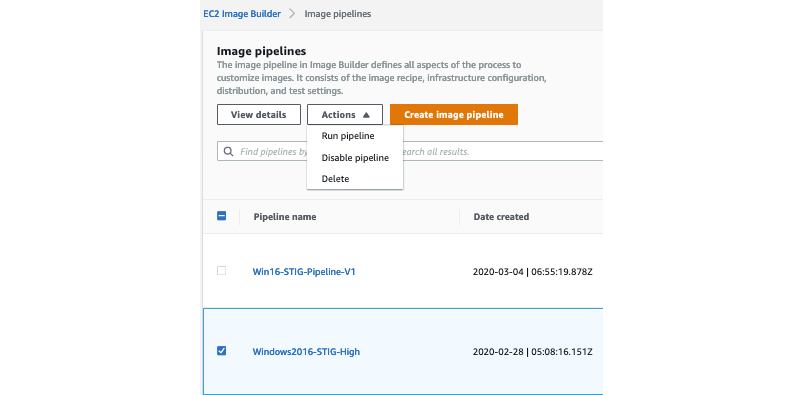
Task: Open the Win16-STIG-Pipeline-V1 pipeline link
Action: (304, 272)
